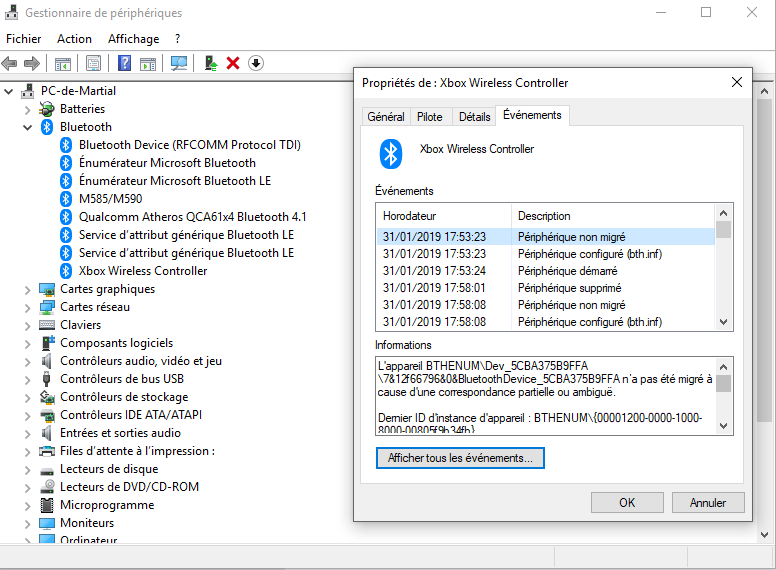
Task: Collapse the PC-de-Martial root node
Action: coord(8,92)
